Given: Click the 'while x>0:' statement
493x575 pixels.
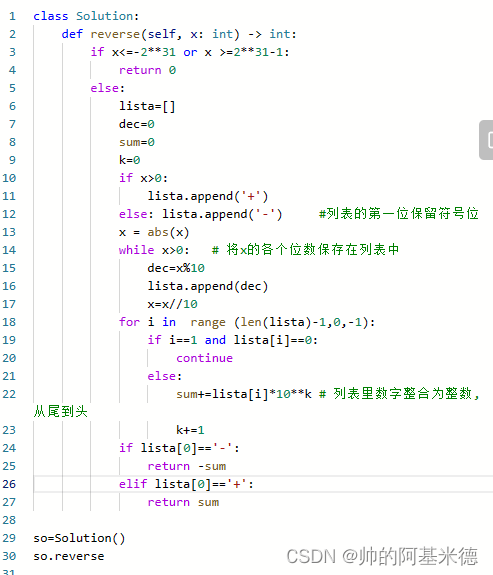Looking at the screenshot, I should [154, 250].
